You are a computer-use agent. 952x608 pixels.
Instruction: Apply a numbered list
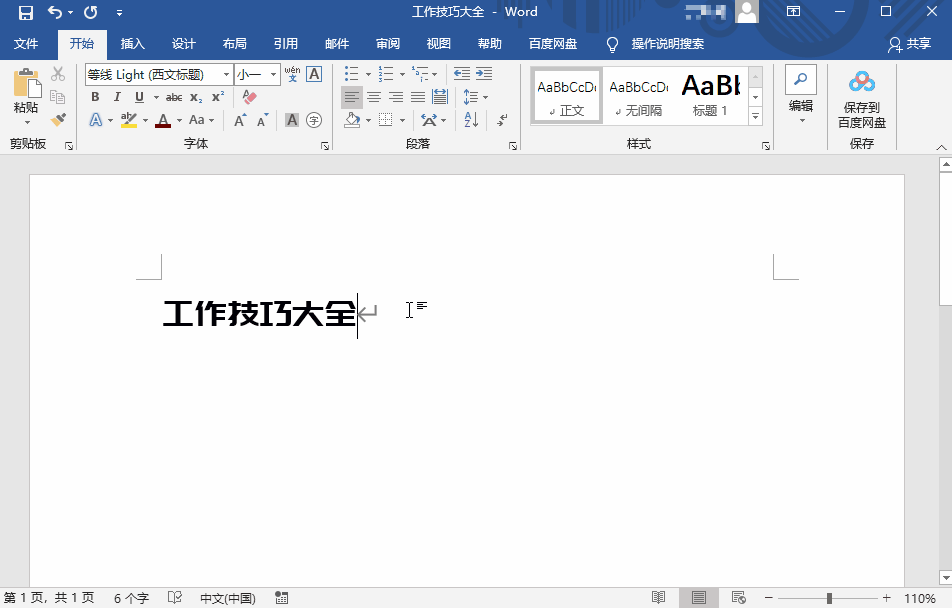tap(386, 74)
